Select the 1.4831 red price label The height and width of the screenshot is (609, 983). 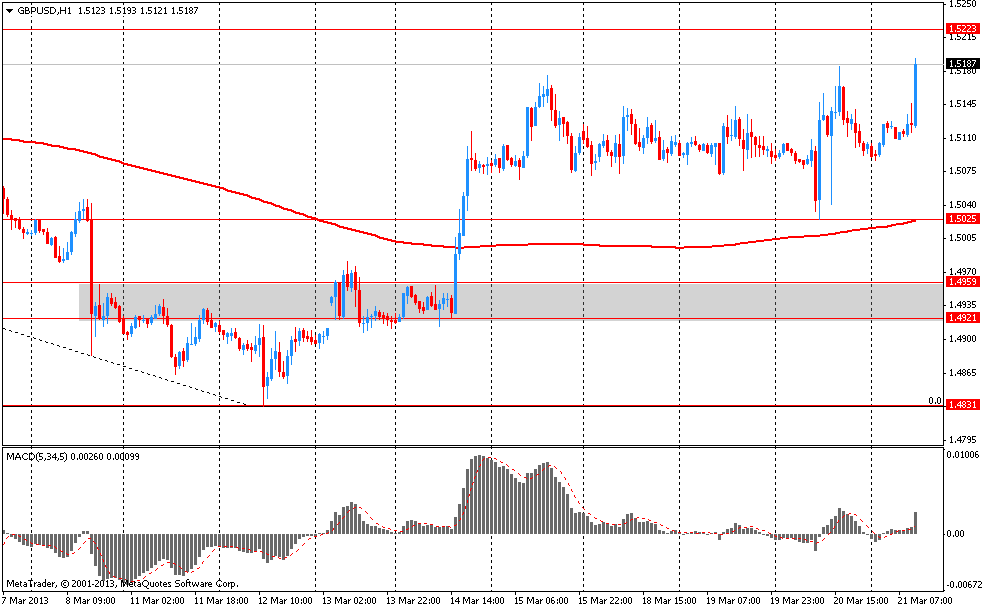point(961,406)
